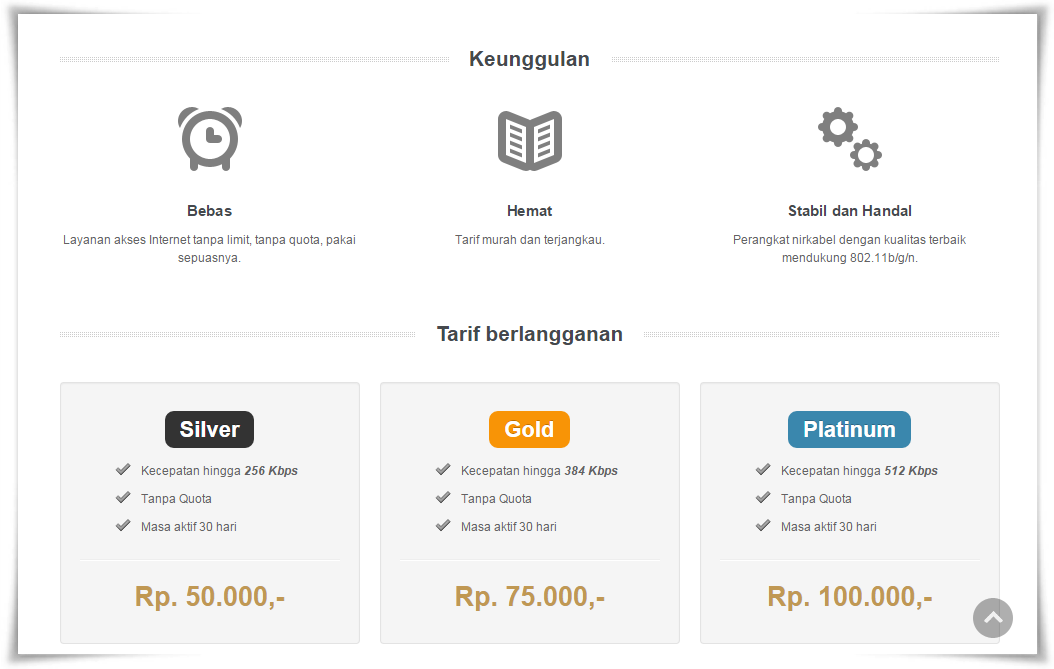
Task: Click the Hemat feature title
Action: click(530, 211)
